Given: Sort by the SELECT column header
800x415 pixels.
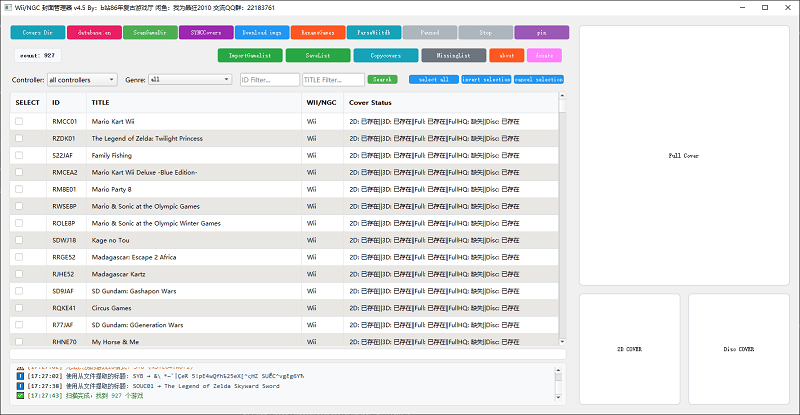Looking at the screenshot, I should point(28,103).
